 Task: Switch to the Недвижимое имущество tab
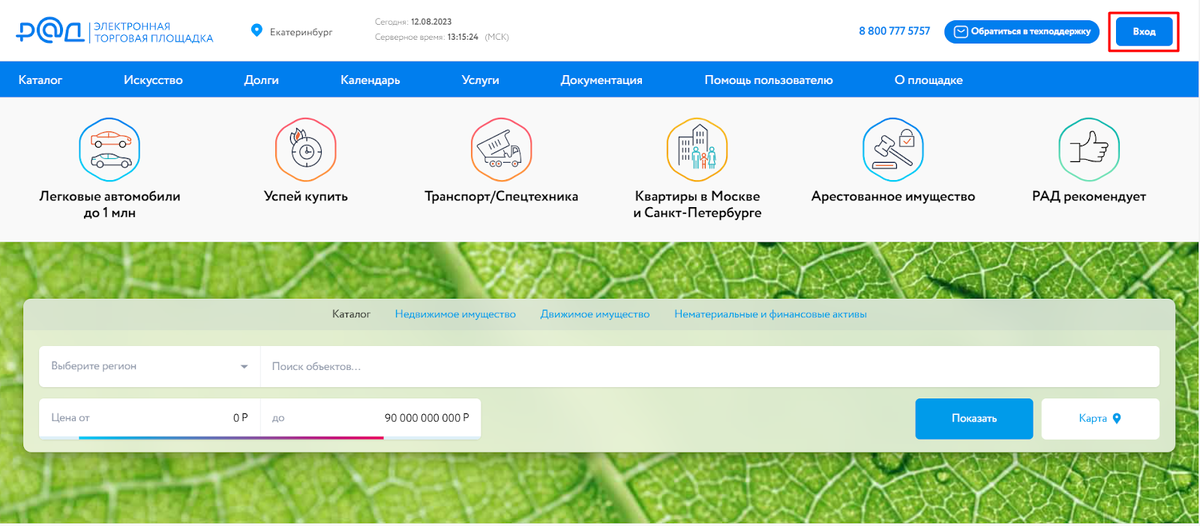click(x=455, y=314)
